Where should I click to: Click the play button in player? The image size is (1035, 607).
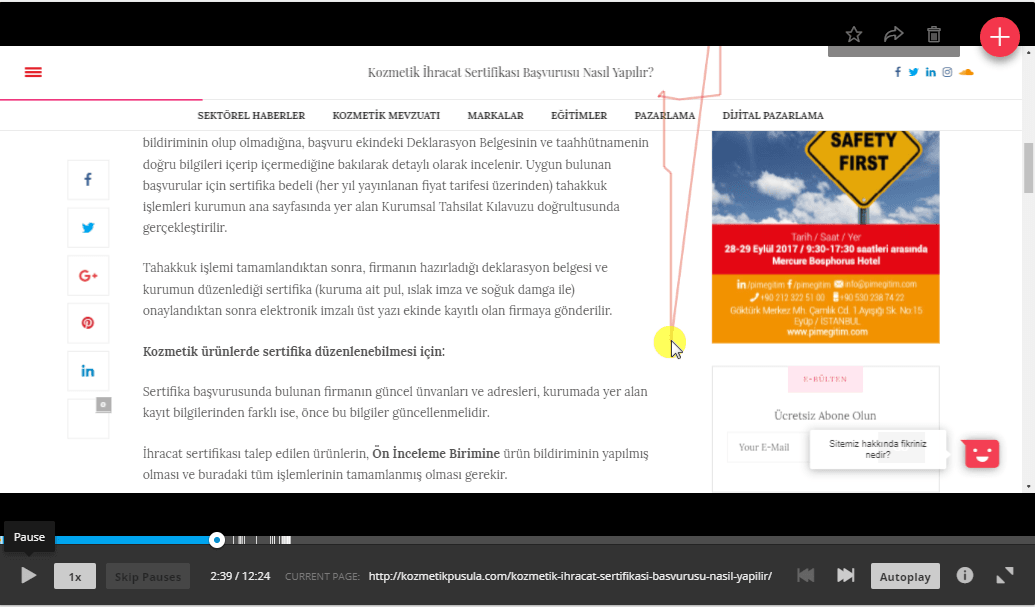coord(29,575)
